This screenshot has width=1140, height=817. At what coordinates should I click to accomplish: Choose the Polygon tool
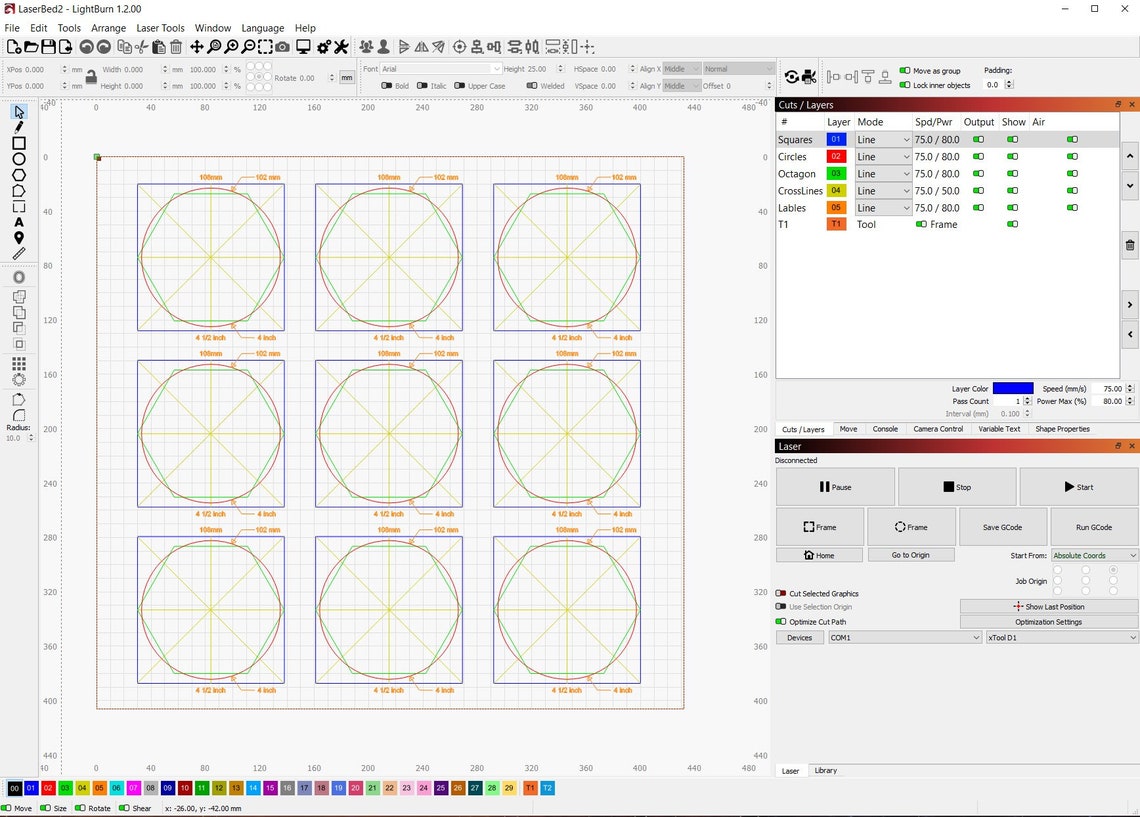18,175
